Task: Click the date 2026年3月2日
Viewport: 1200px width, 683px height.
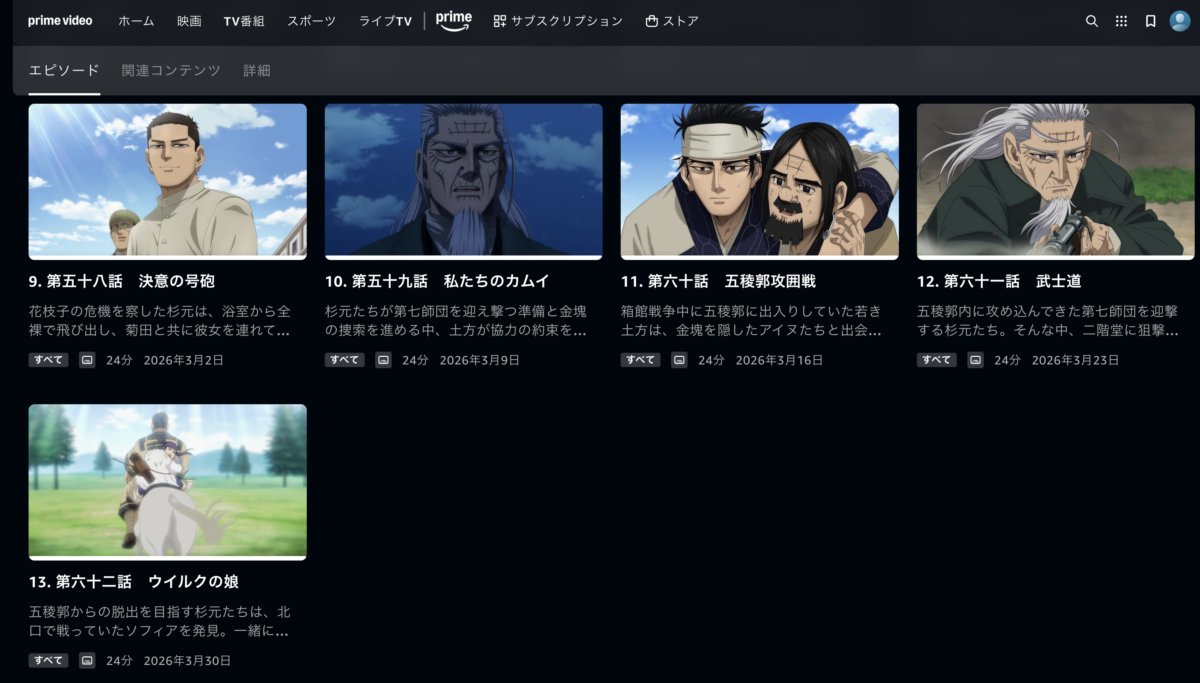Action: tap(184, 360)
